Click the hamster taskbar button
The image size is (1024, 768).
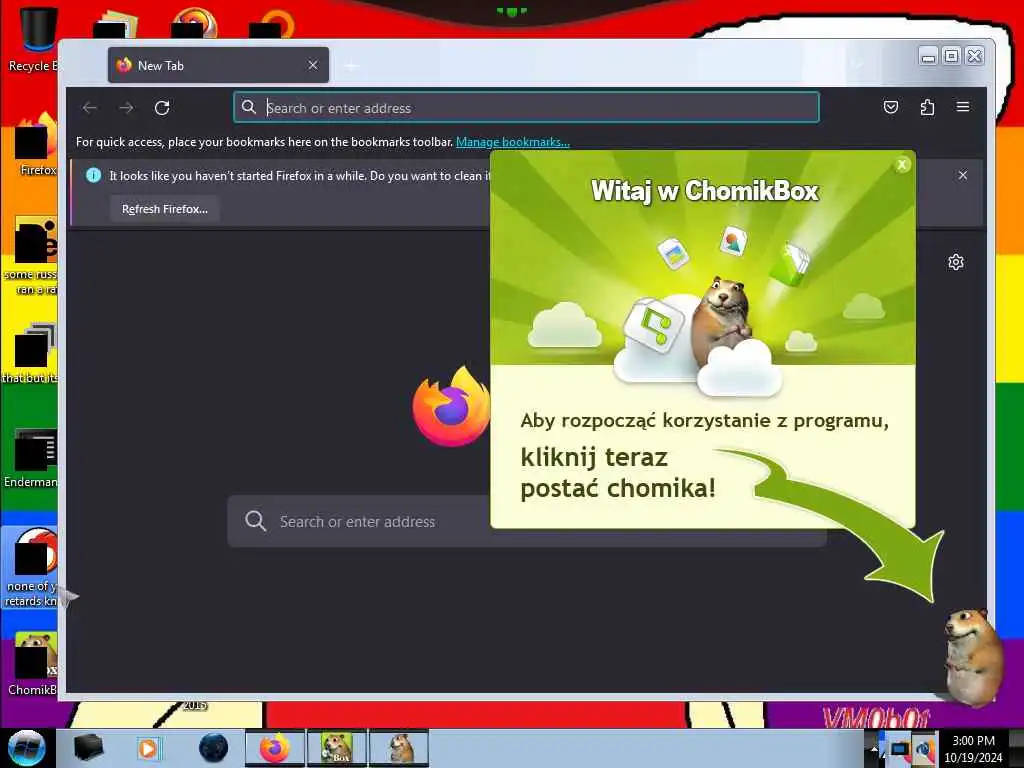tap(399, 748)
